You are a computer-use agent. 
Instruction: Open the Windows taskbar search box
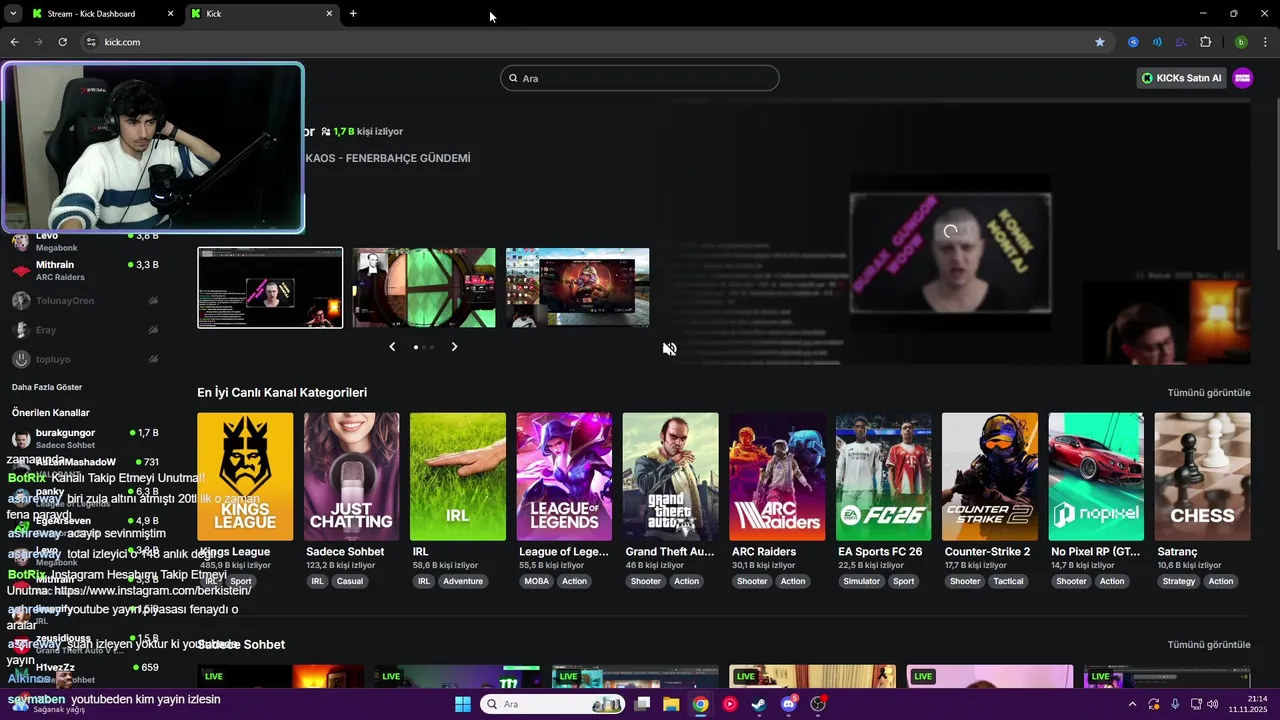coord(554,704)
